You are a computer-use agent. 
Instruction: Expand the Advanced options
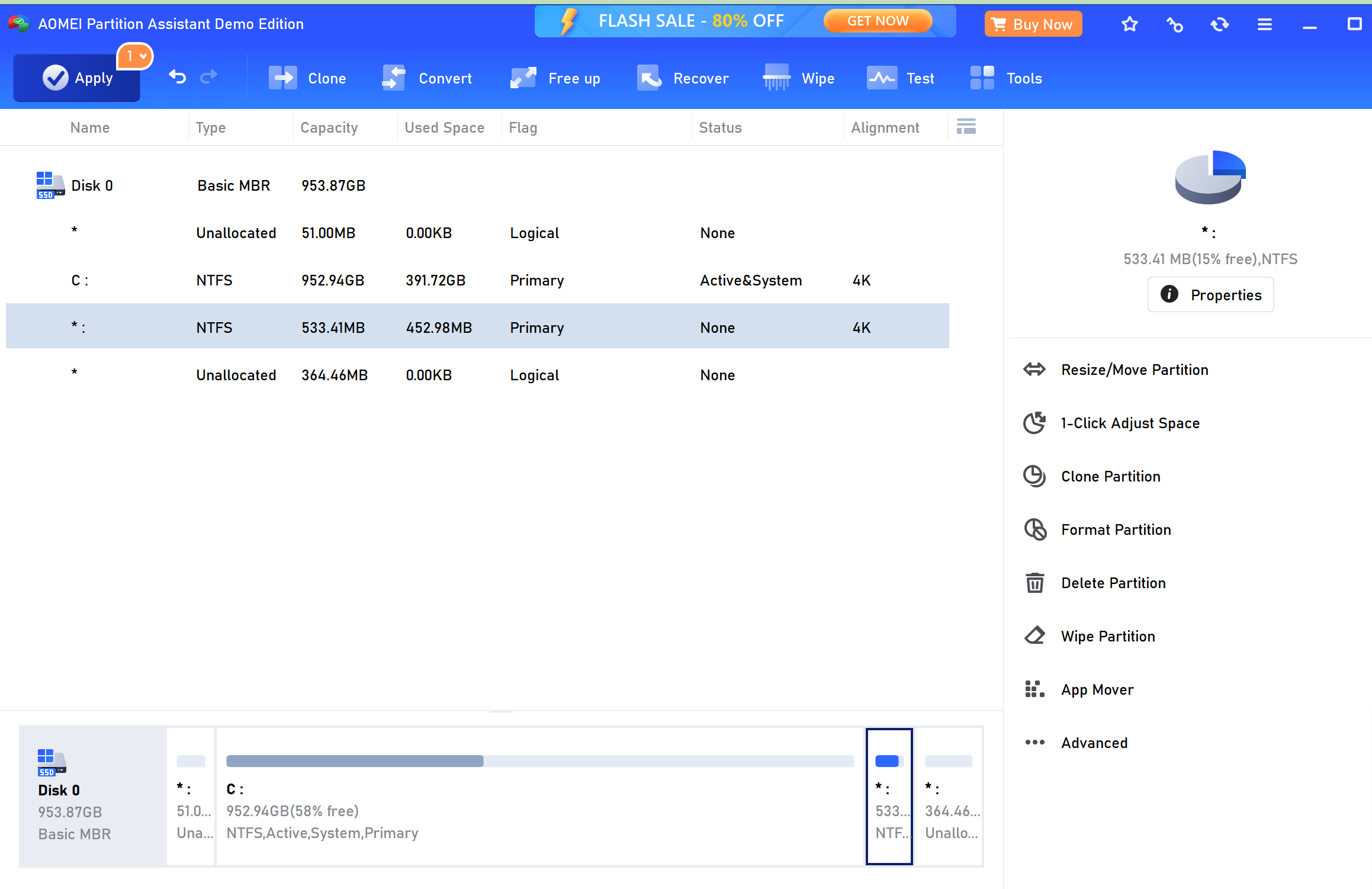point(1094,743)
